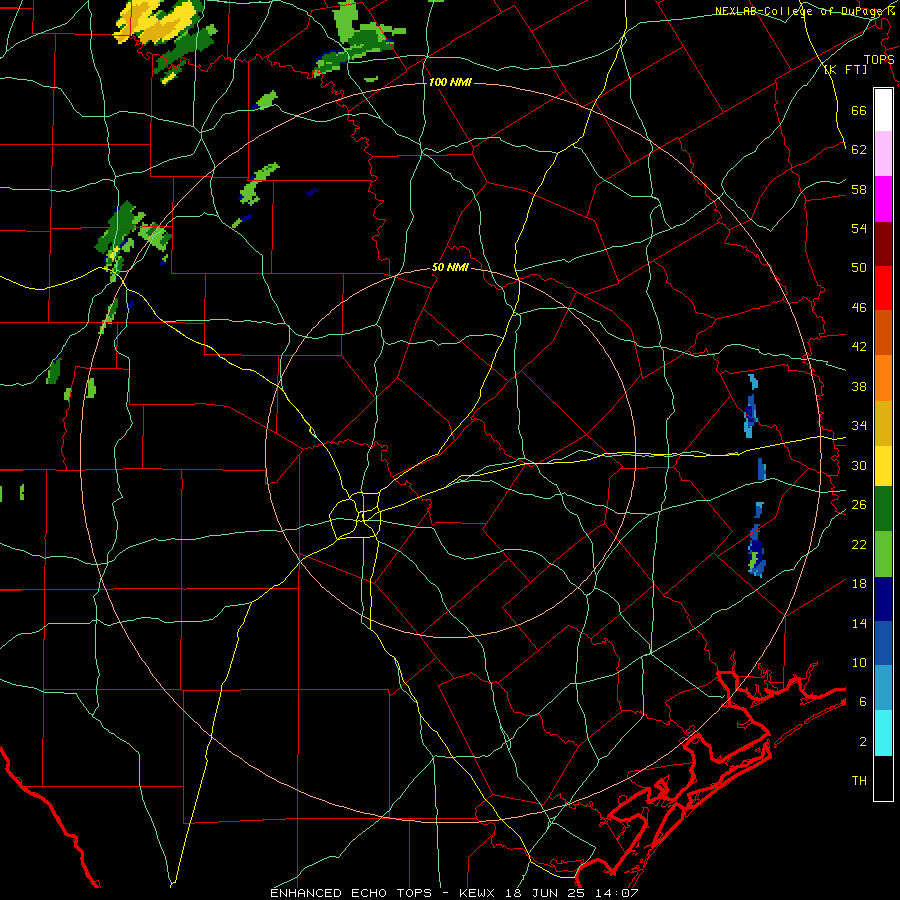The image size is (900, 900).
Task: Click the '14:07' timestamp in caption
Action: point(617,893)
